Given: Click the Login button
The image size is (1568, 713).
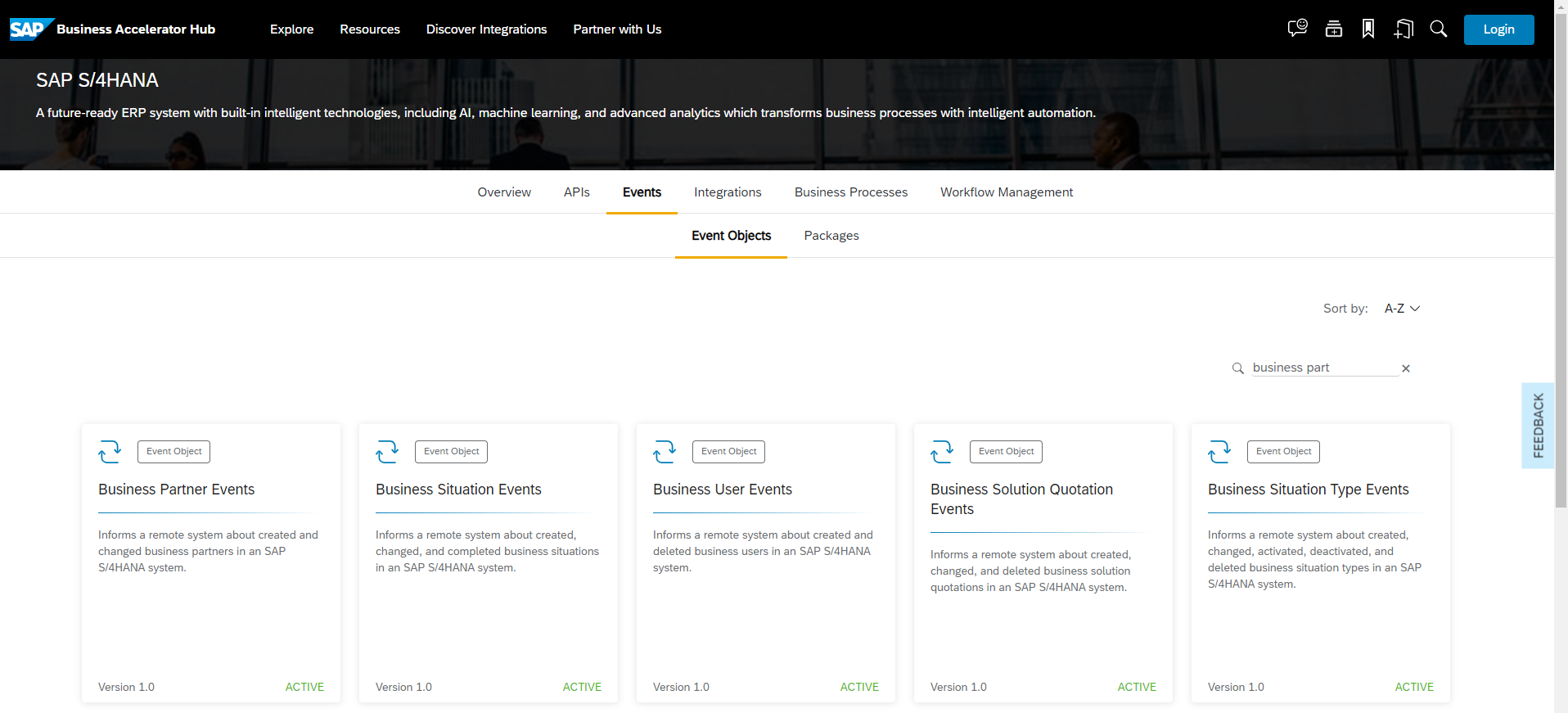Looking at the screenshot, I should point(1499,29).
